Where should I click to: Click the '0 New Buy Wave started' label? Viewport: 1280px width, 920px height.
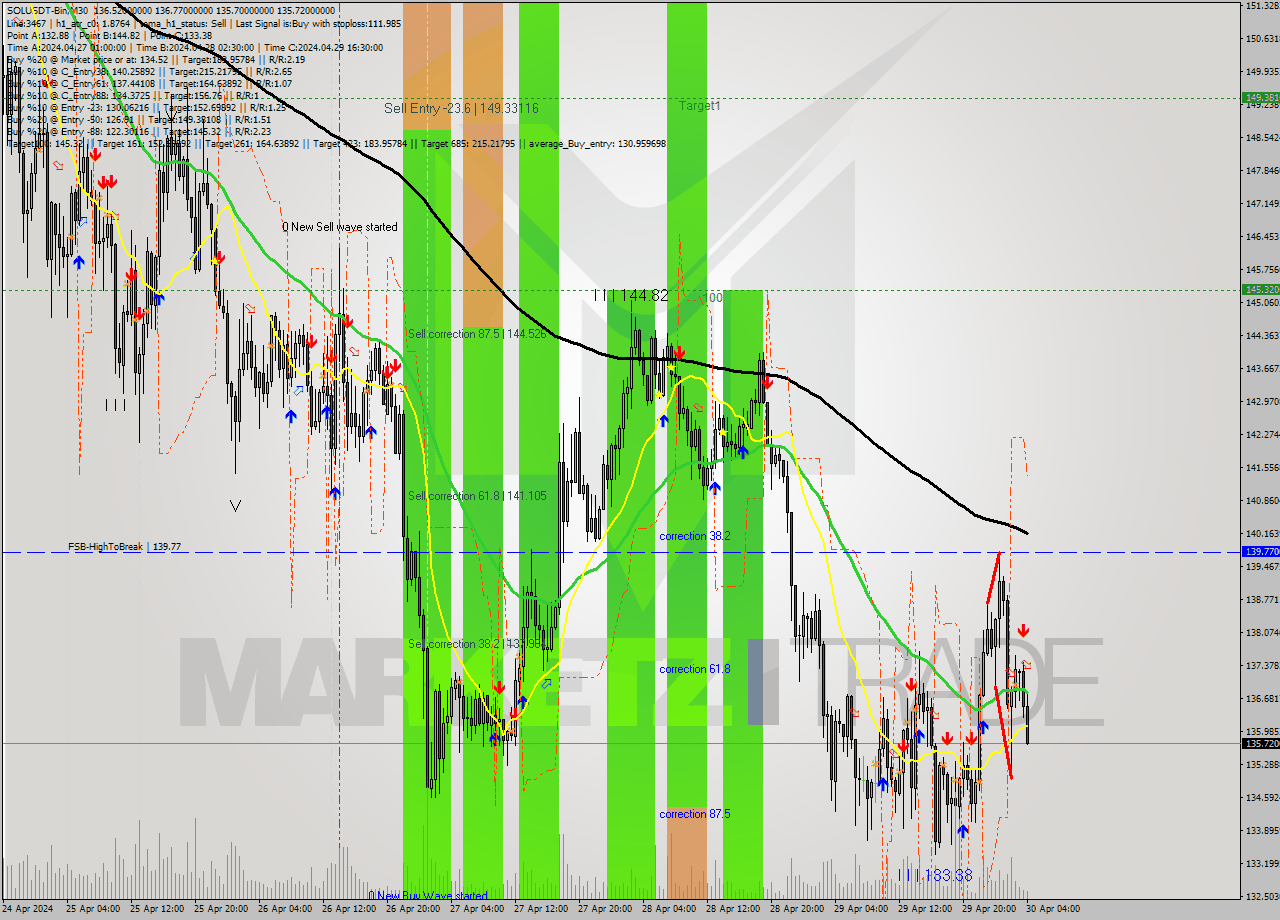[428, 896]
